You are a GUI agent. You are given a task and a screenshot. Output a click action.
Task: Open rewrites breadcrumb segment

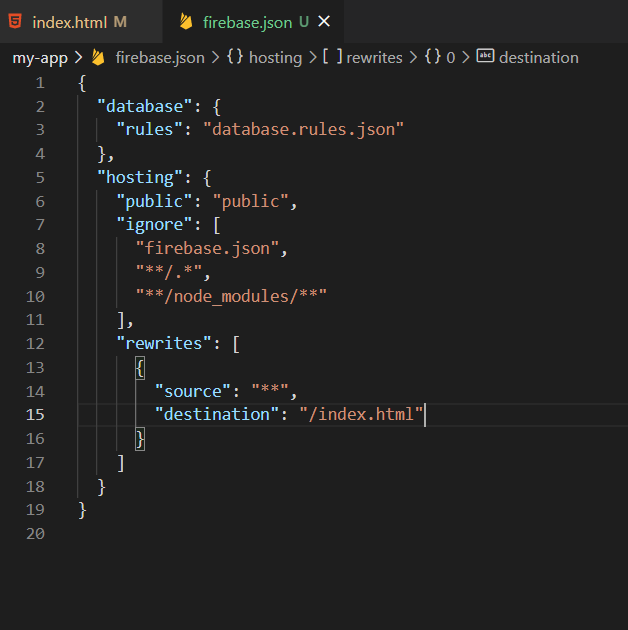(x=374, y=58)
